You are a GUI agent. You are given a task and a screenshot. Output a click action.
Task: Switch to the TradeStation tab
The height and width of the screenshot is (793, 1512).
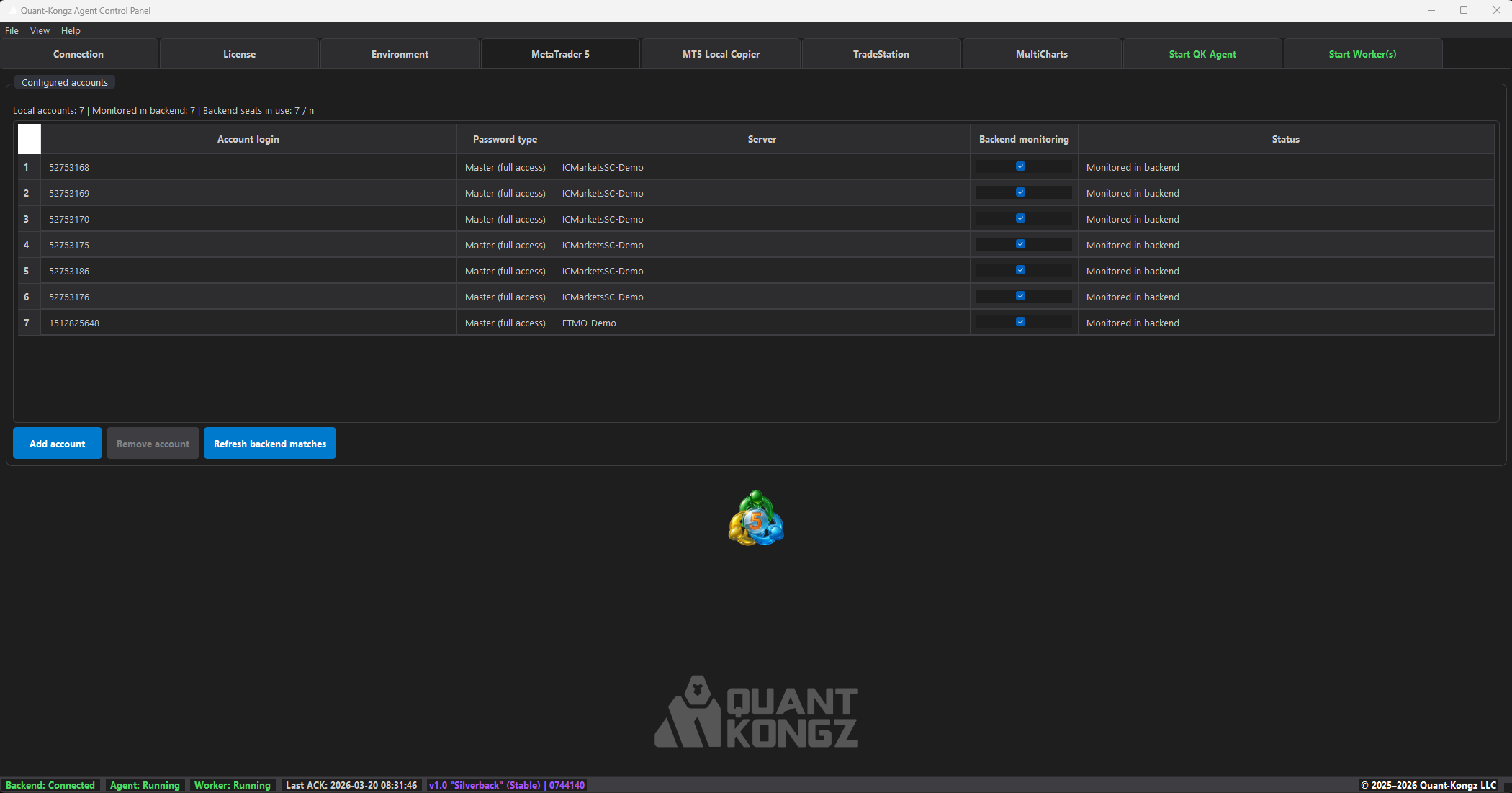tap(881, 53)
